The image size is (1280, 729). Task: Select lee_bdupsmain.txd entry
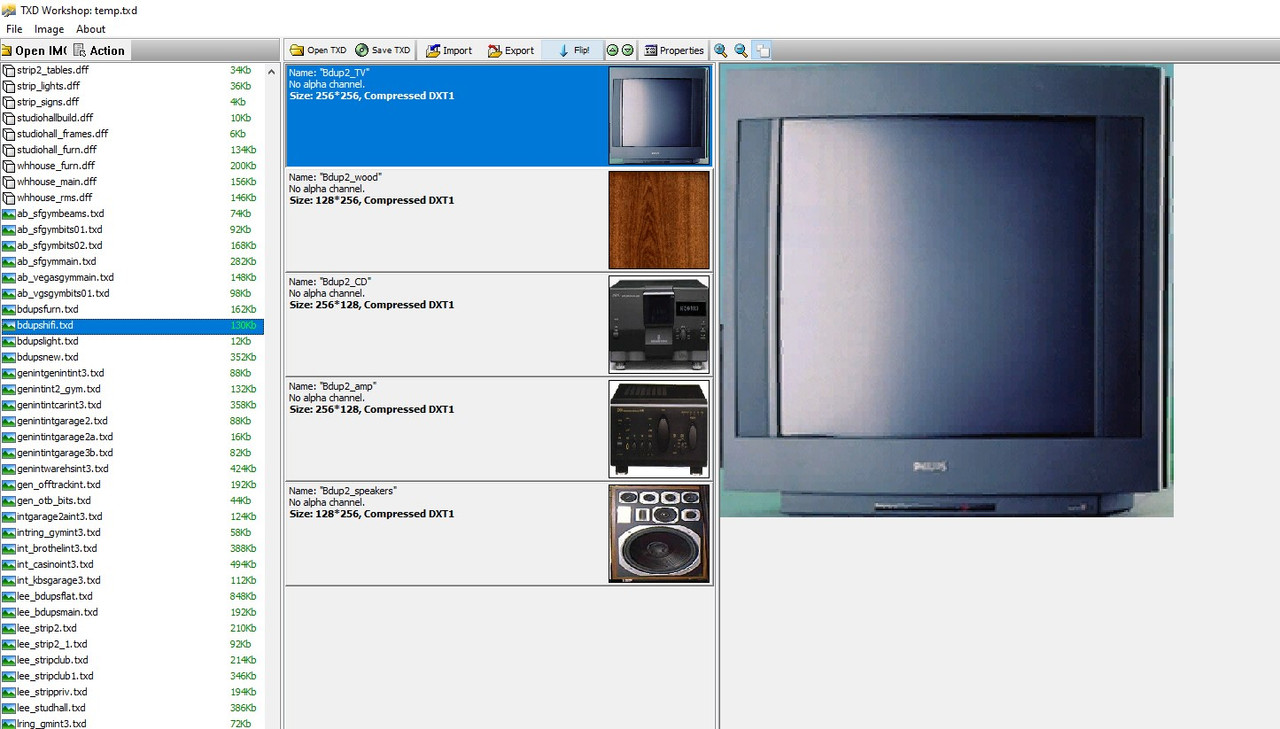point(132,613)
